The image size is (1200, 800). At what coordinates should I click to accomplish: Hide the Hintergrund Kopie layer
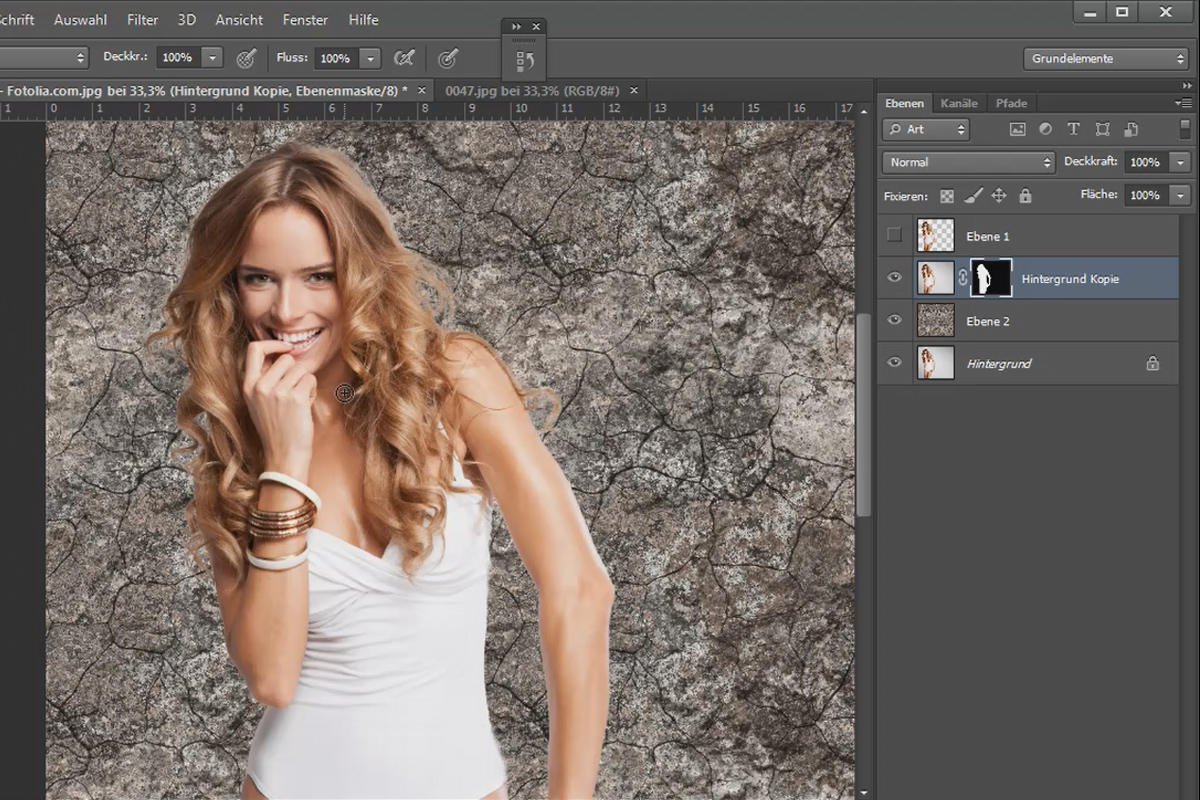pos(894,279)
